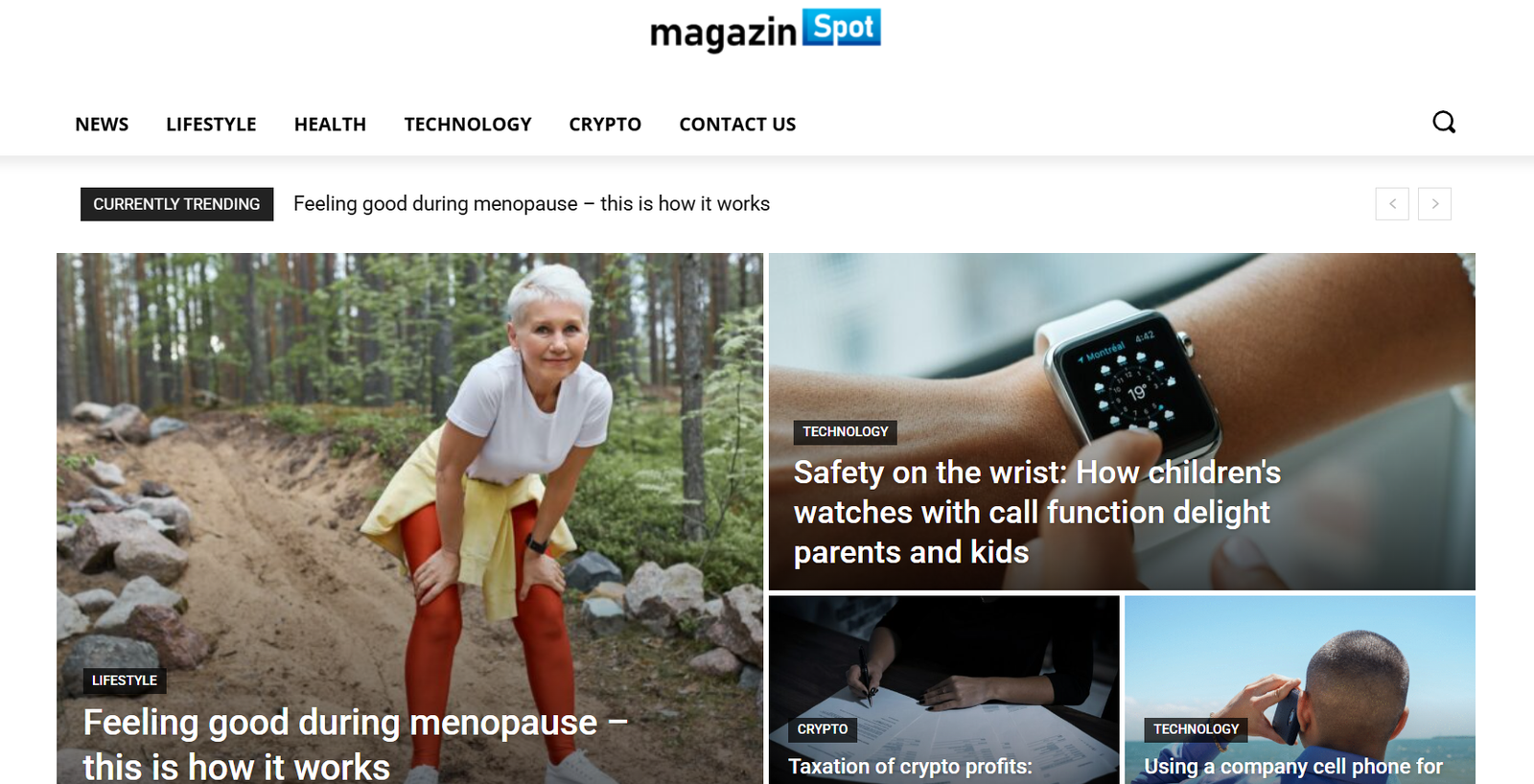Click the Currently Trending label
This screenshot has height=784, width=1534.
176,204
